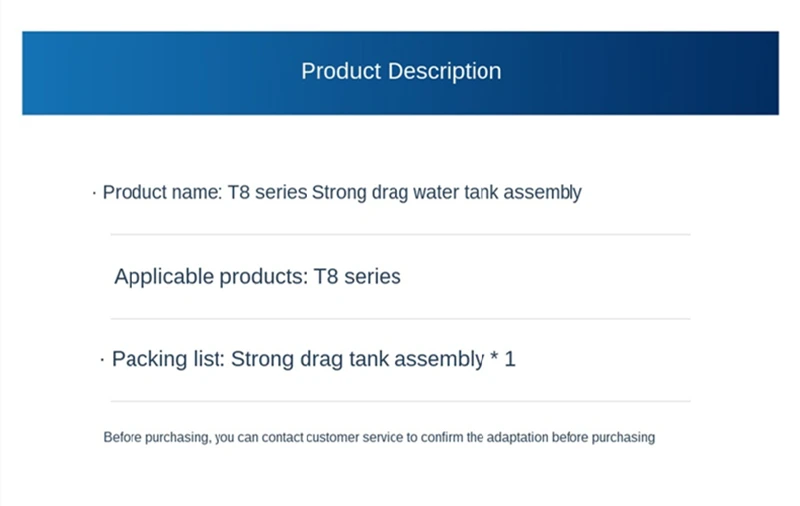Click the Product Description header title
This screenshot has width=800, height=506.
tap(401, 71)
